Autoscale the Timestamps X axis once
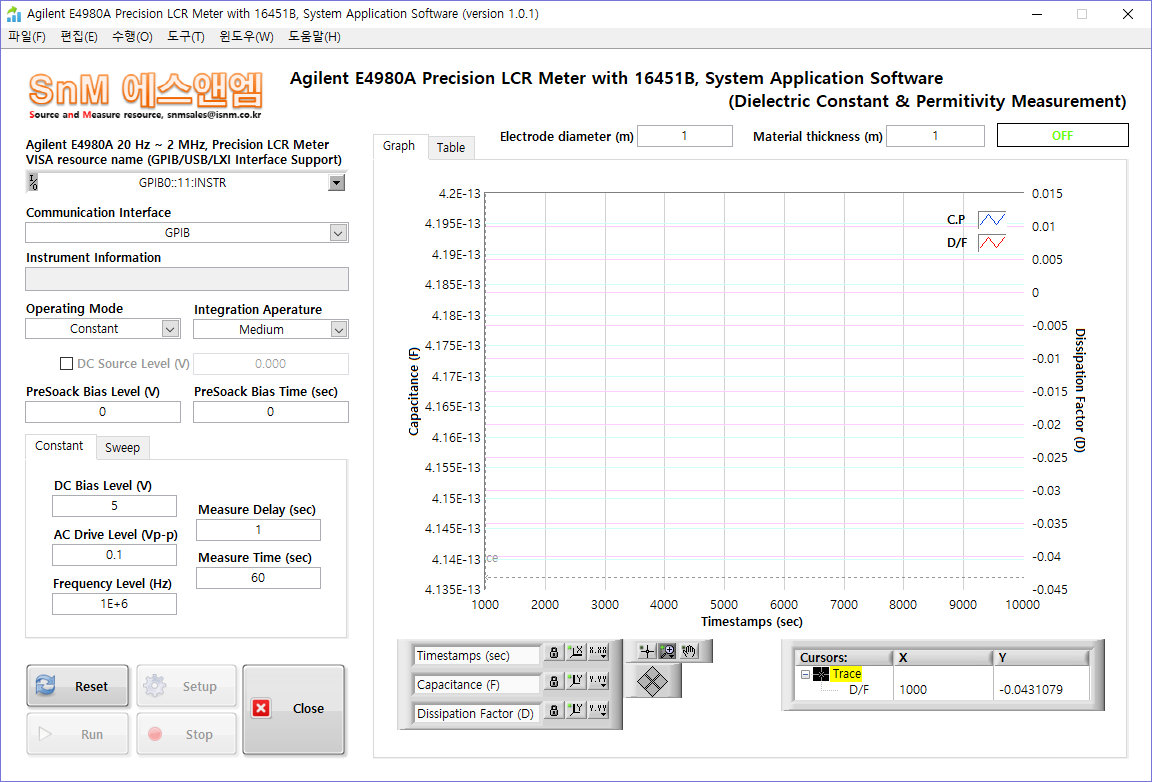1152x782 pixels. click(576, 653)
